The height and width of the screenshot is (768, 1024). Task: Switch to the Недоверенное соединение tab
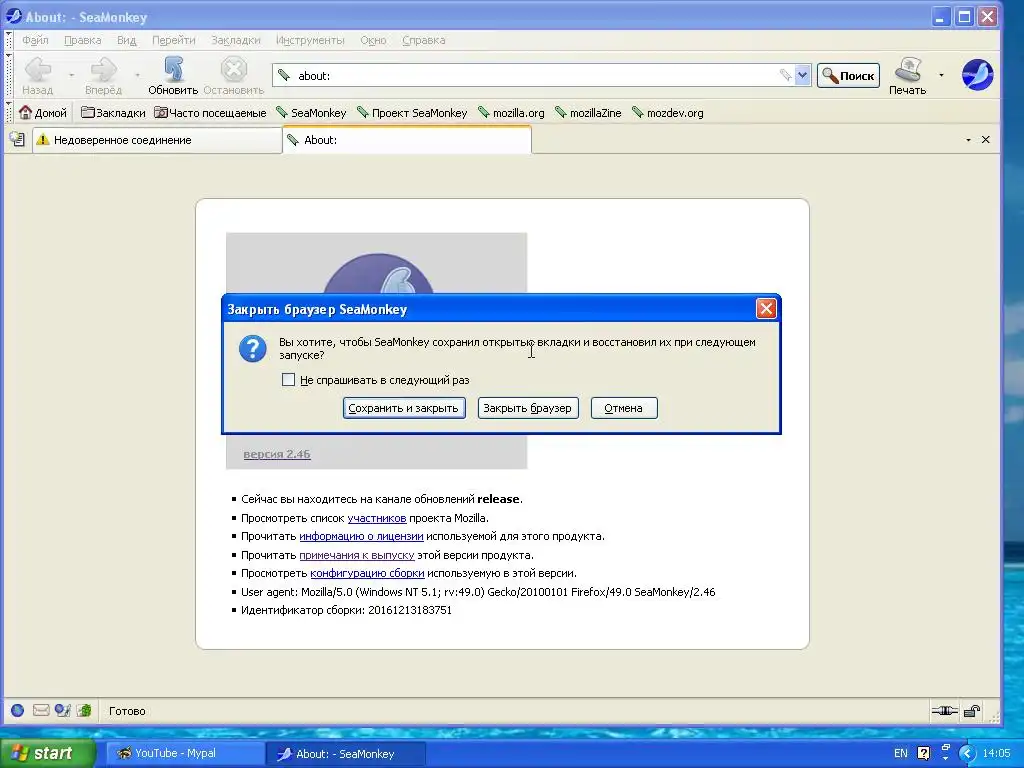click(x=157, y=140)
